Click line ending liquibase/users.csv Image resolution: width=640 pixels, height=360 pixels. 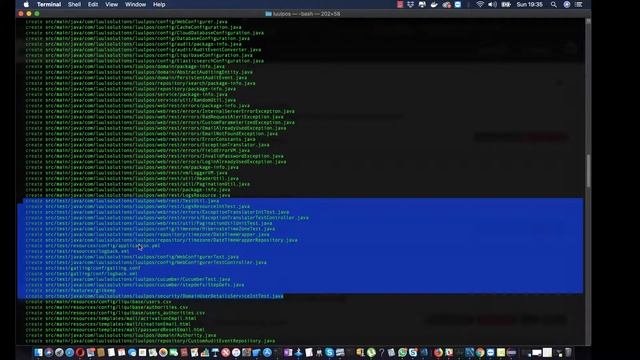[98, 302]
